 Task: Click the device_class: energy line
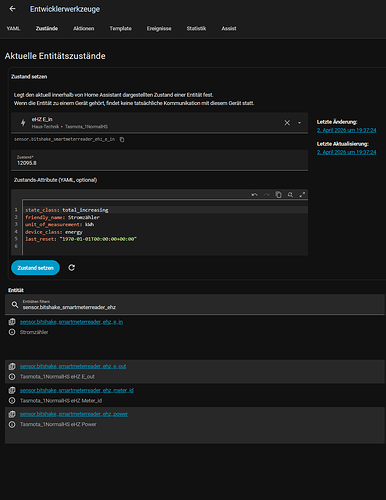(x=54, y=232)
